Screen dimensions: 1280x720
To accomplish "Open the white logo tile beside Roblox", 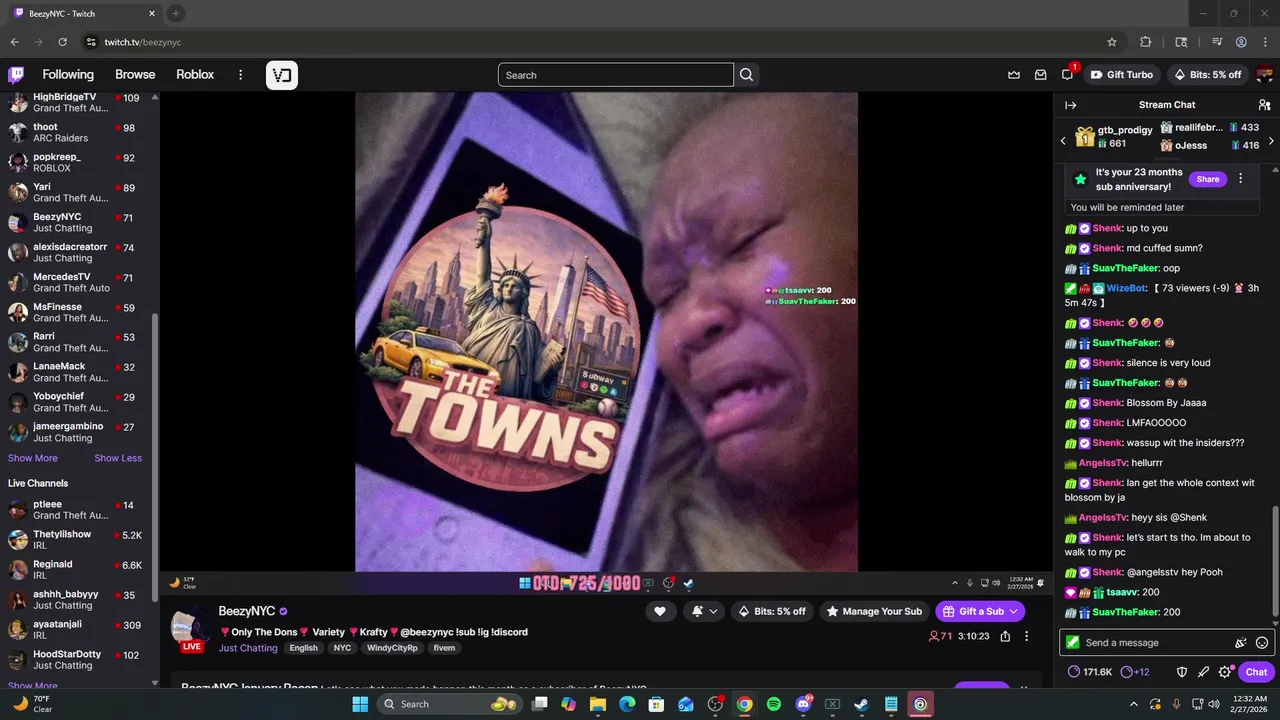I will pos(282,75).
